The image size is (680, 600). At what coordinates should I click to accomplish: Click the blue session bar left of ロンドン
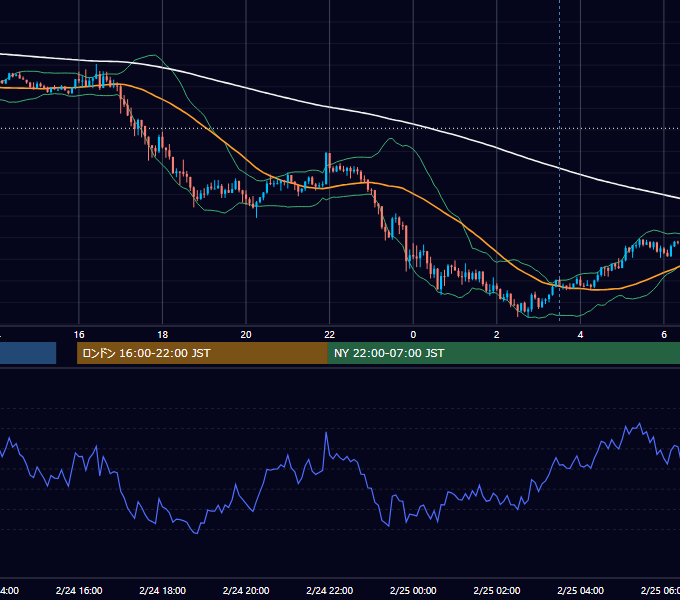[x=28, y=353]
